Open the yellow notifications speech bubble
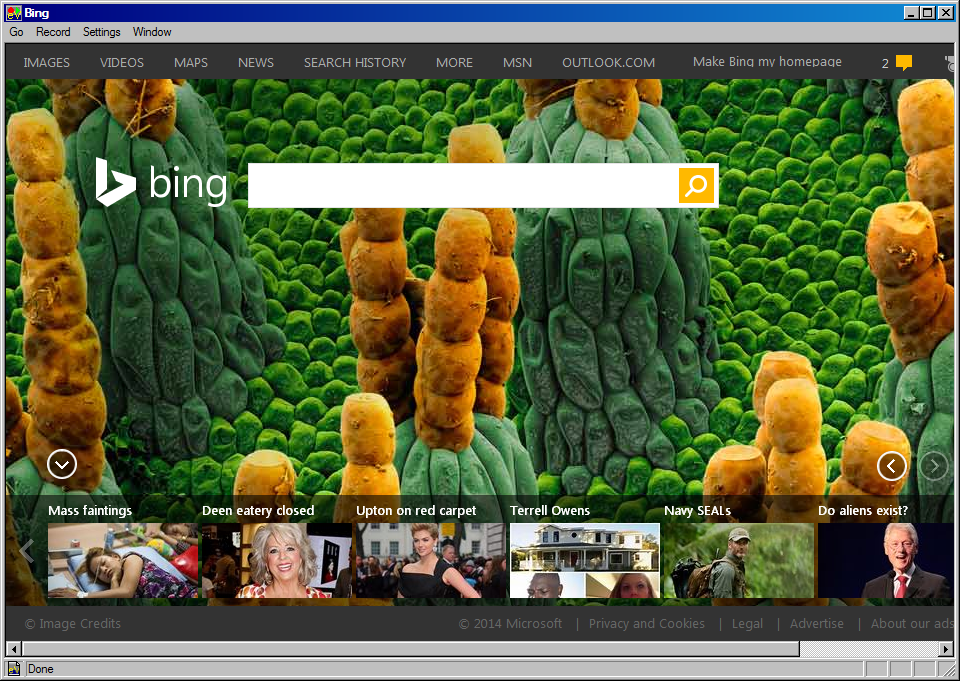 tap(903, 63)
